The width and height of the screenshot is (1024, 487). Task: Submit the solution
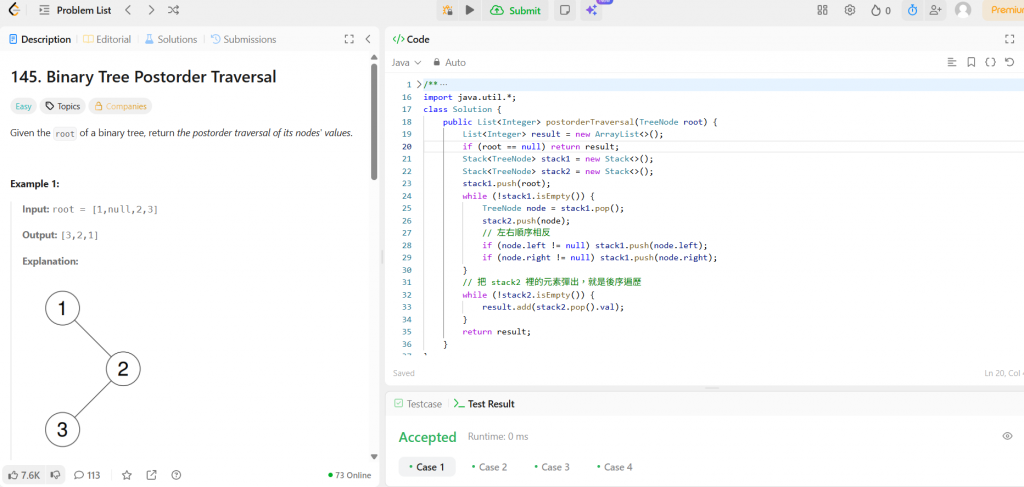click(x=515, y=10)
